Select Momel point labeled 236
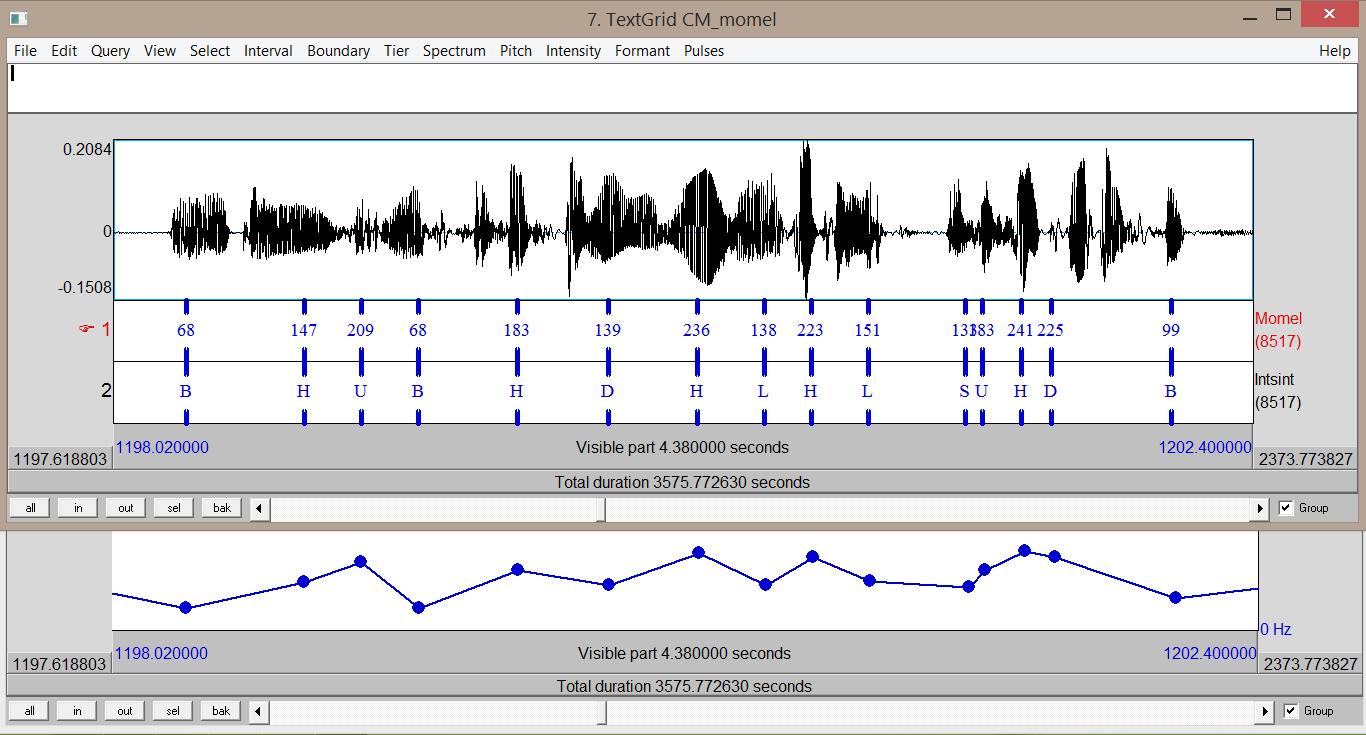This screenshot has width=1366, height=735. (697, 330)
